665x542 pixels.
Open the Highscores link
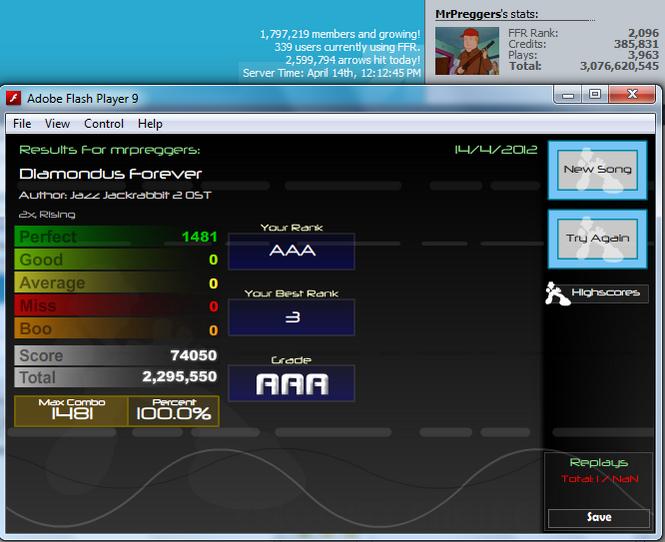pyautogui.click(x=606, y=293)
